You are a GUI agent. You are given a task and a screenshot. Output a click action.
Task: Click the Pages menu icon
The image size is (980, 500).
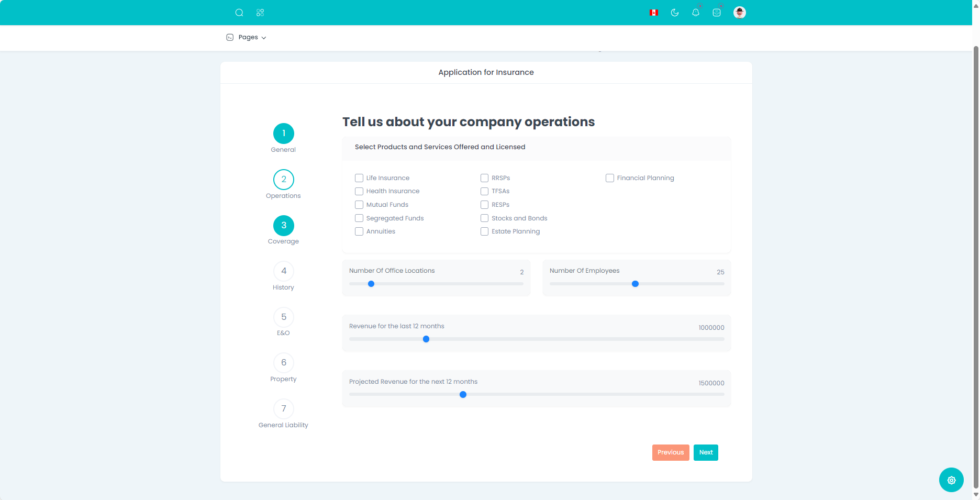[x=229, y=37]
